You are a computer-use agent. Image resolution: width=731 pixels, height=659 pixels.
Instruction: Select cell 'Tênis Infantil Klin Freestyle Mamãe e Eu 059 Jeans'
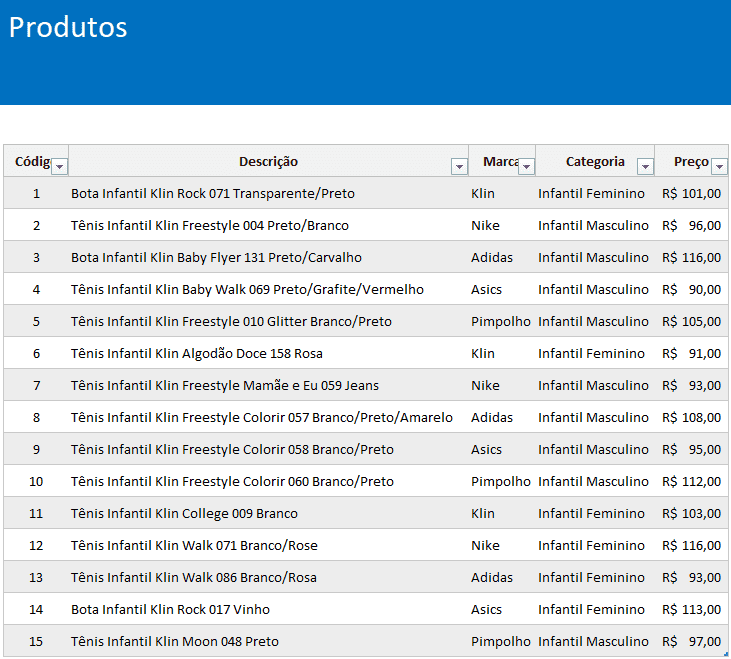click(x=269, y=385)
